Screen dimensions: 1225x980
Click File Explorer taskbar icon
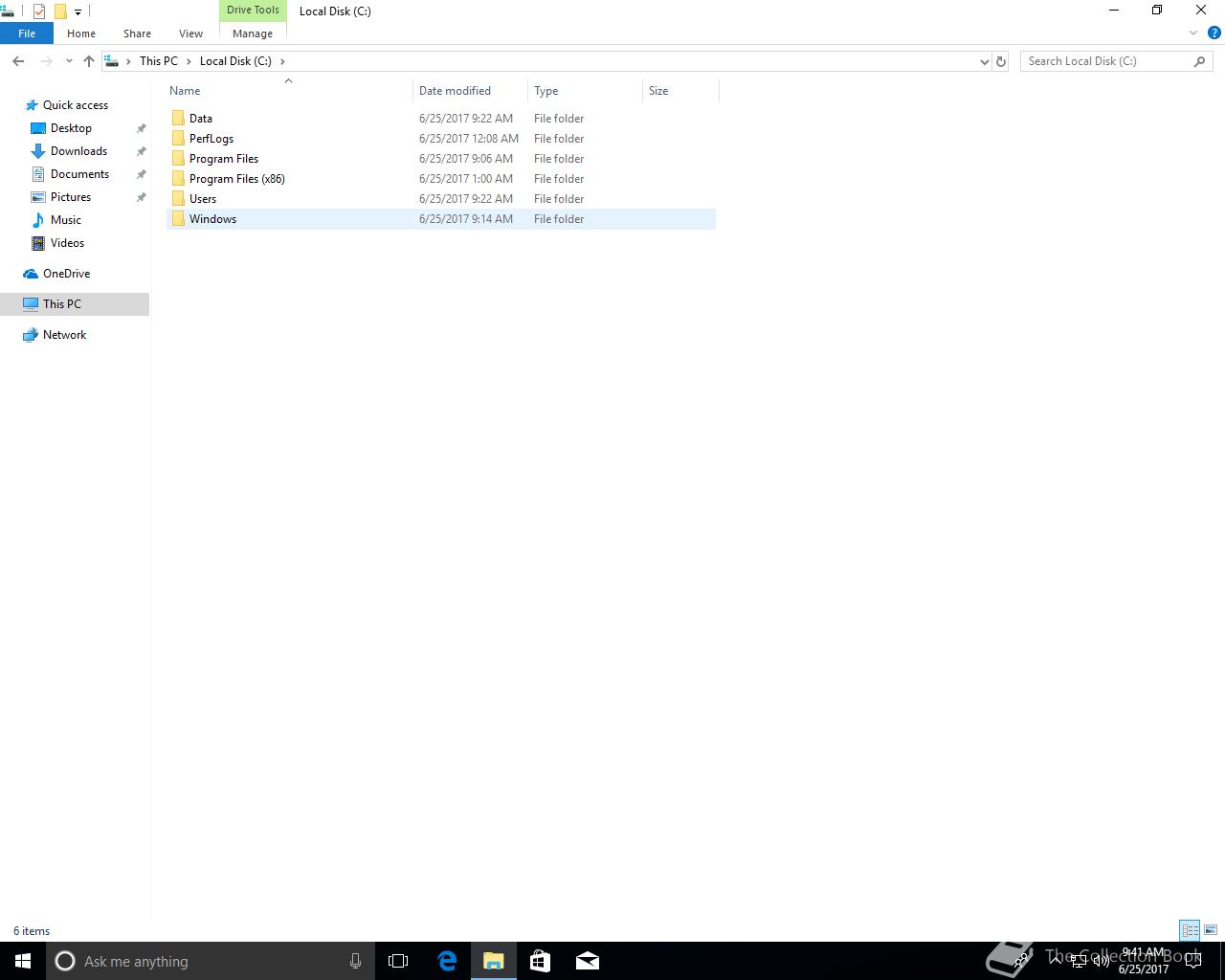[x=494, y=961]
